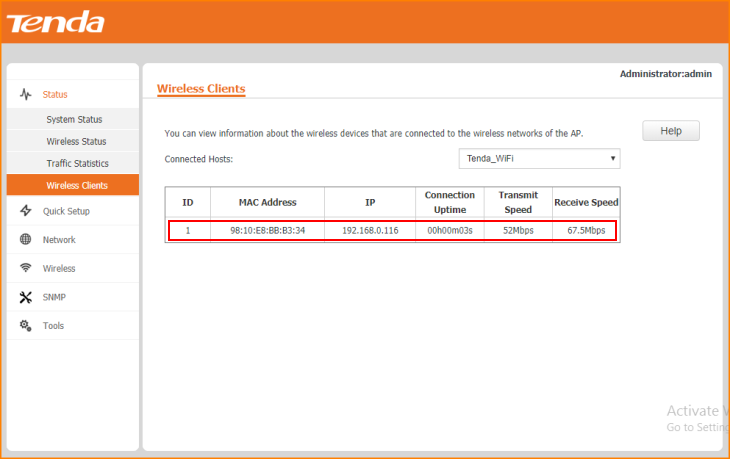Screen dimensions: 730x459
Task: Click the IP address 192.168.0.116 cell
Action: [x=370, y=231]
